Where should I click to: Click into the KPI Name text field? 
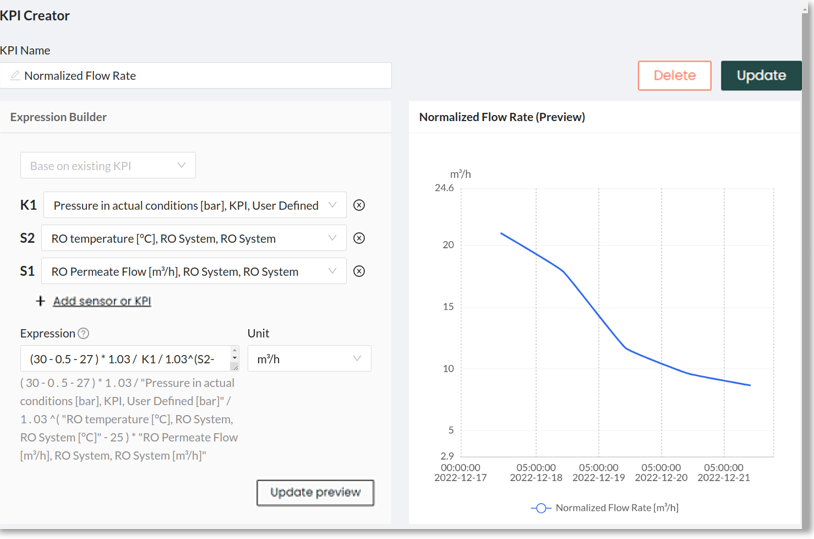click(x=200, y=76)
